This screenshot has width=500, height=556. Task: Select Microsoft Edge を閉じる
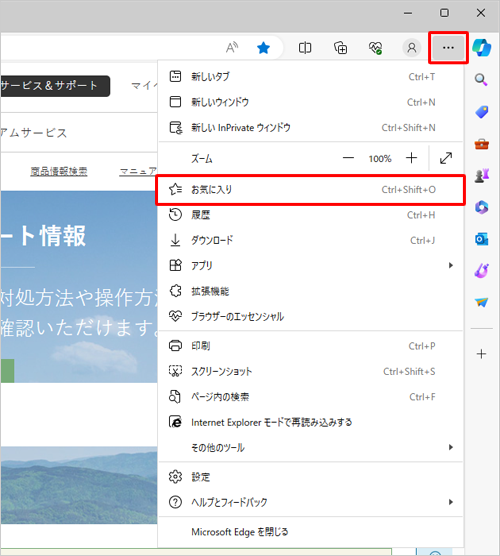[311, 532]
